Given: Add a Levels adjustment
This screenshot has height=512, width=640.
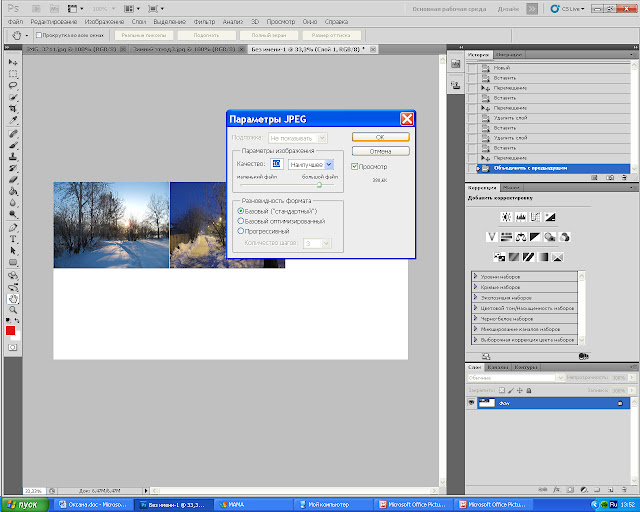Looking at the screenshot, I should (521, 217).
